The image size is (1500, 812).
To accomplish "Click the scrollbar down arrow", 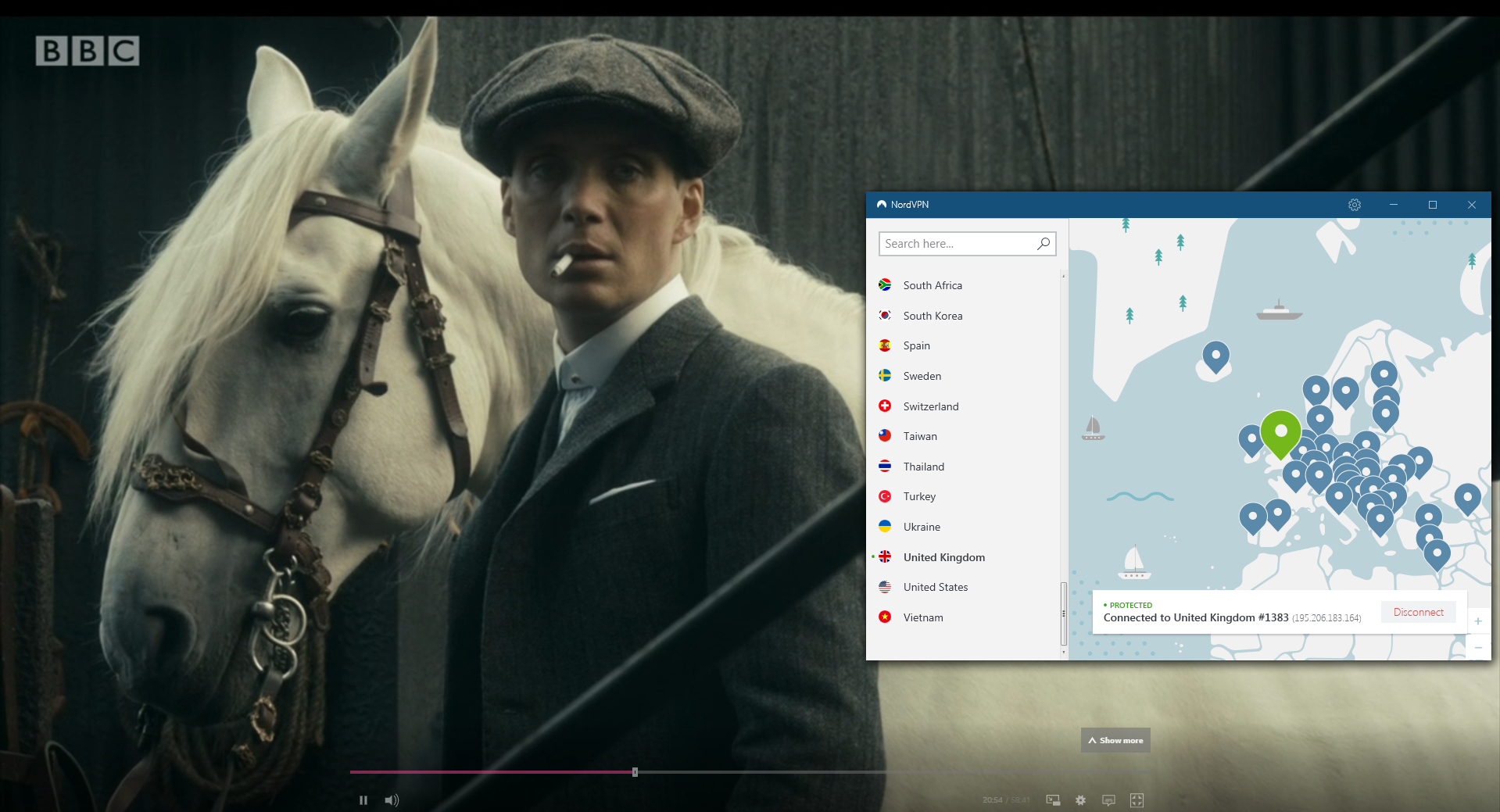I will coord(1063,653).
